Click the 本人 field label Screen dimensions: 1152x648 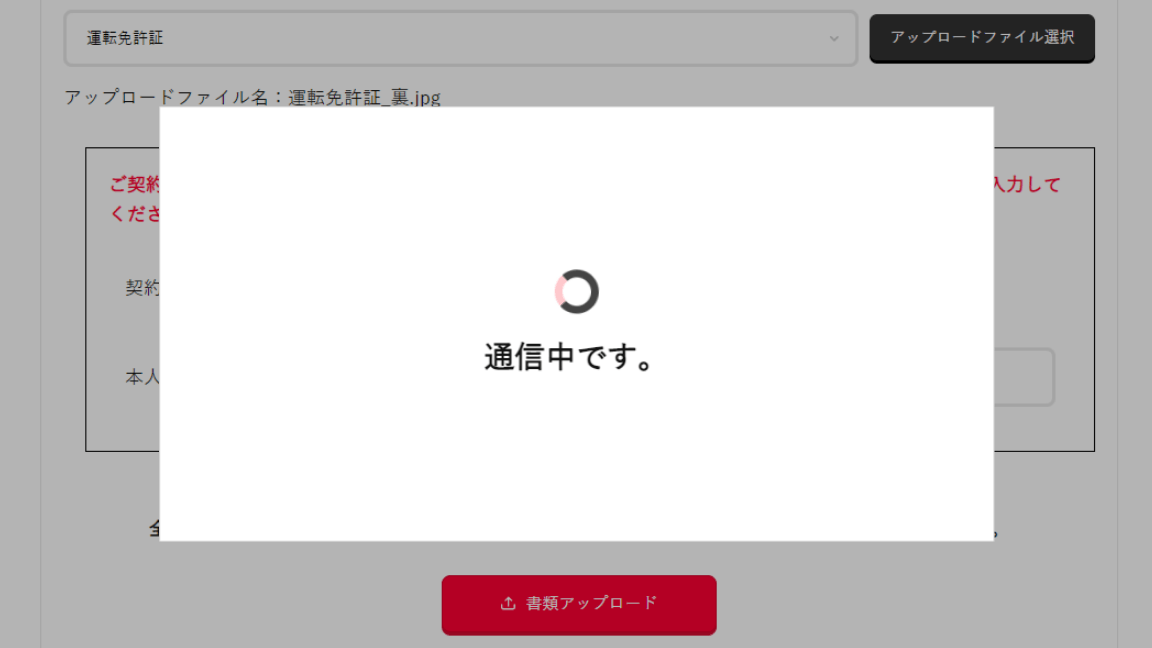tap(142, 378)
